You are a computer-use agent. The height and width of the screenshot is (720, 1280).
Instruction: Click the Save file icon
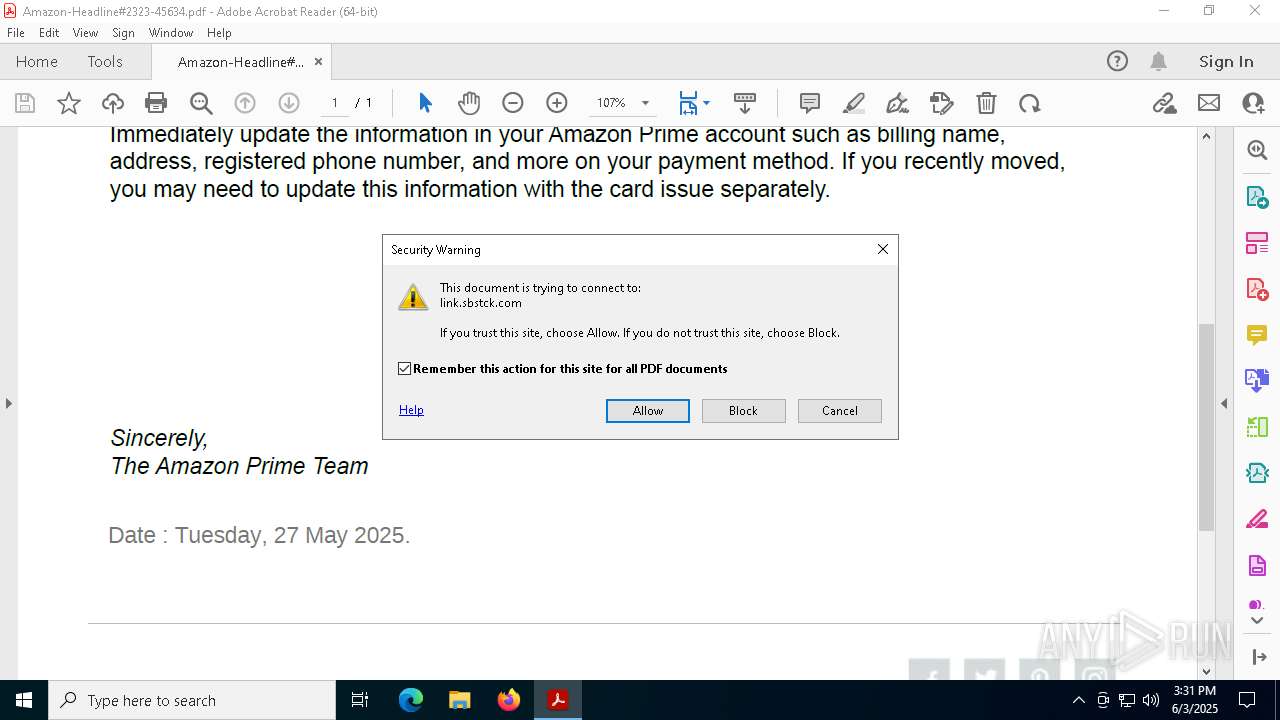tap(25, 103)
